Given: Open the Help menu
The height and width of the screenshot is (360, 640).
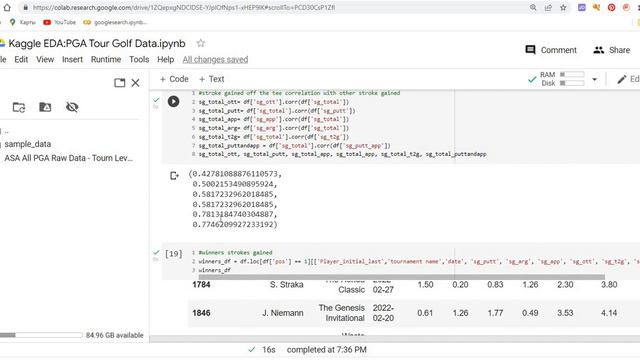Looking at the screenshot, I should (166, 60).
